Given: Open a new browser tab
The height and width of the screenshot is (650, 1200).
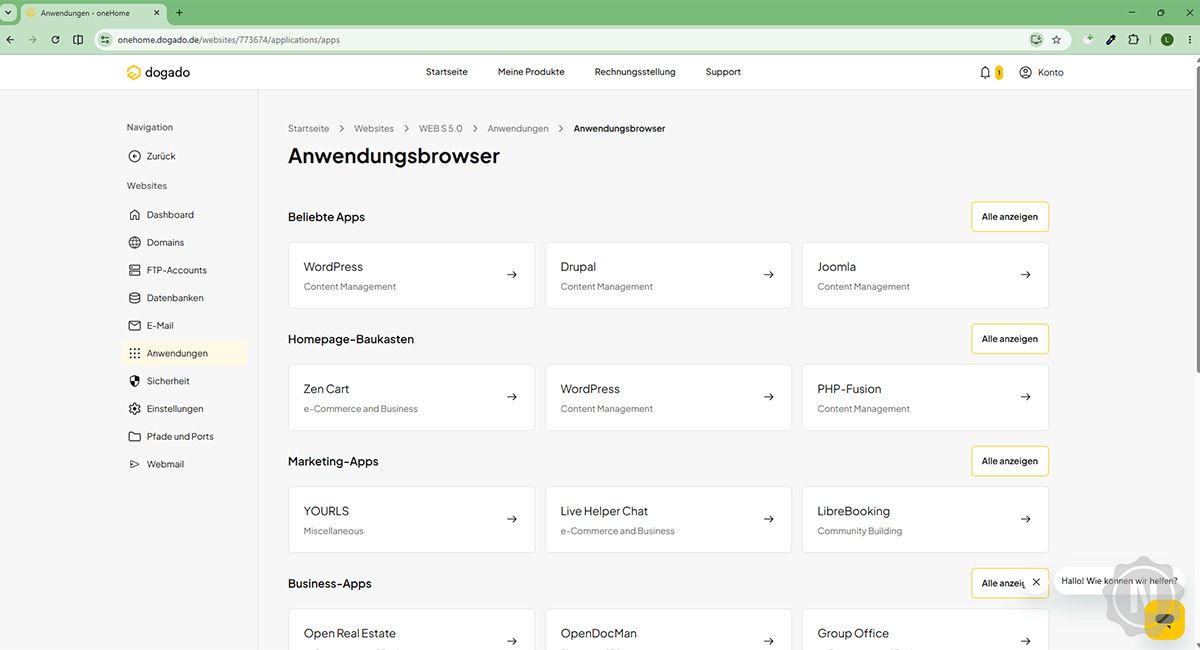Looking at the screenshot, I should point(179,13).
